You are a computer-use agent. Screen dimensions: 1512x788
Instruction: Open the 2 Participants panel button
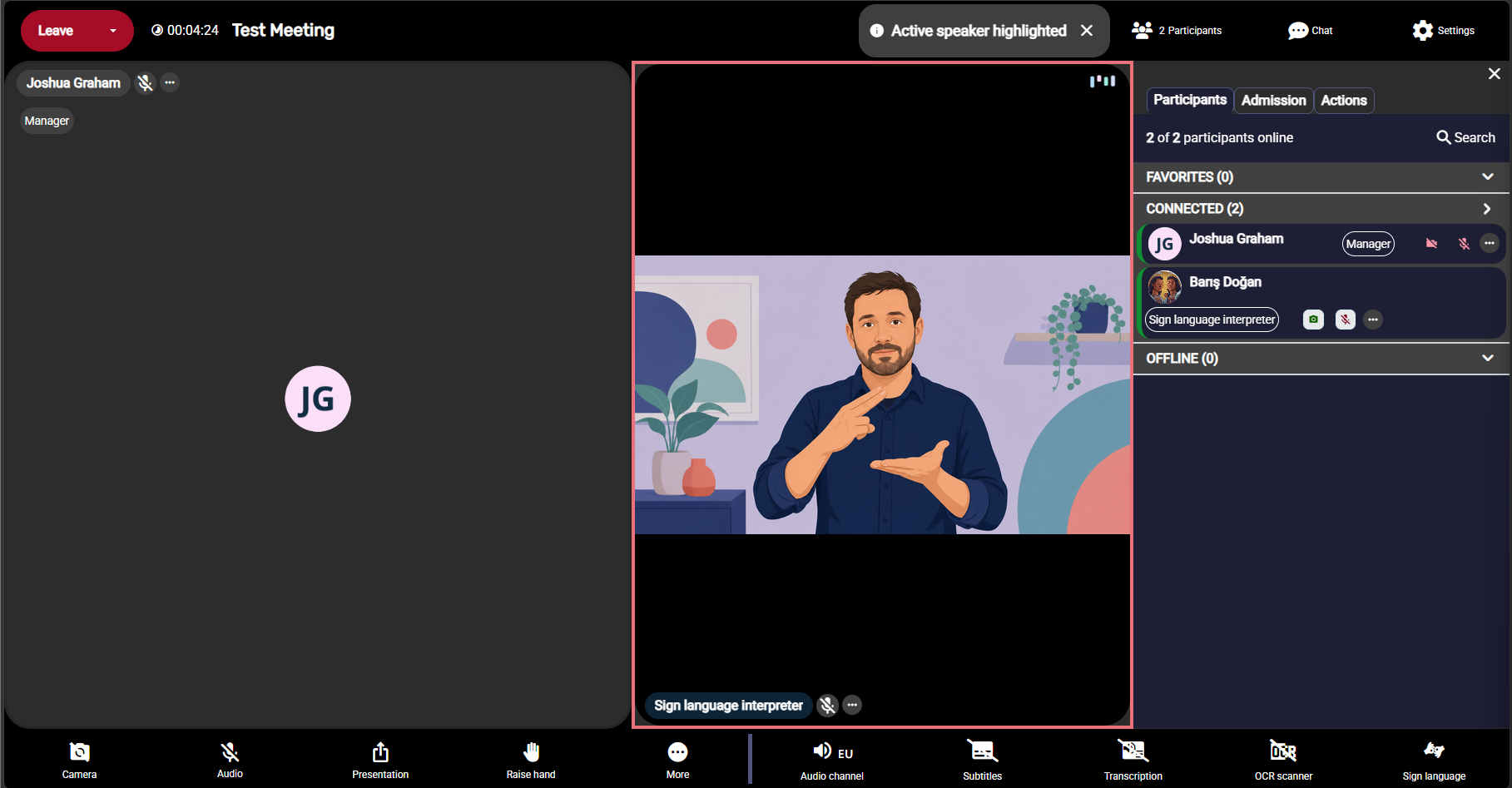pos(1177,31)
